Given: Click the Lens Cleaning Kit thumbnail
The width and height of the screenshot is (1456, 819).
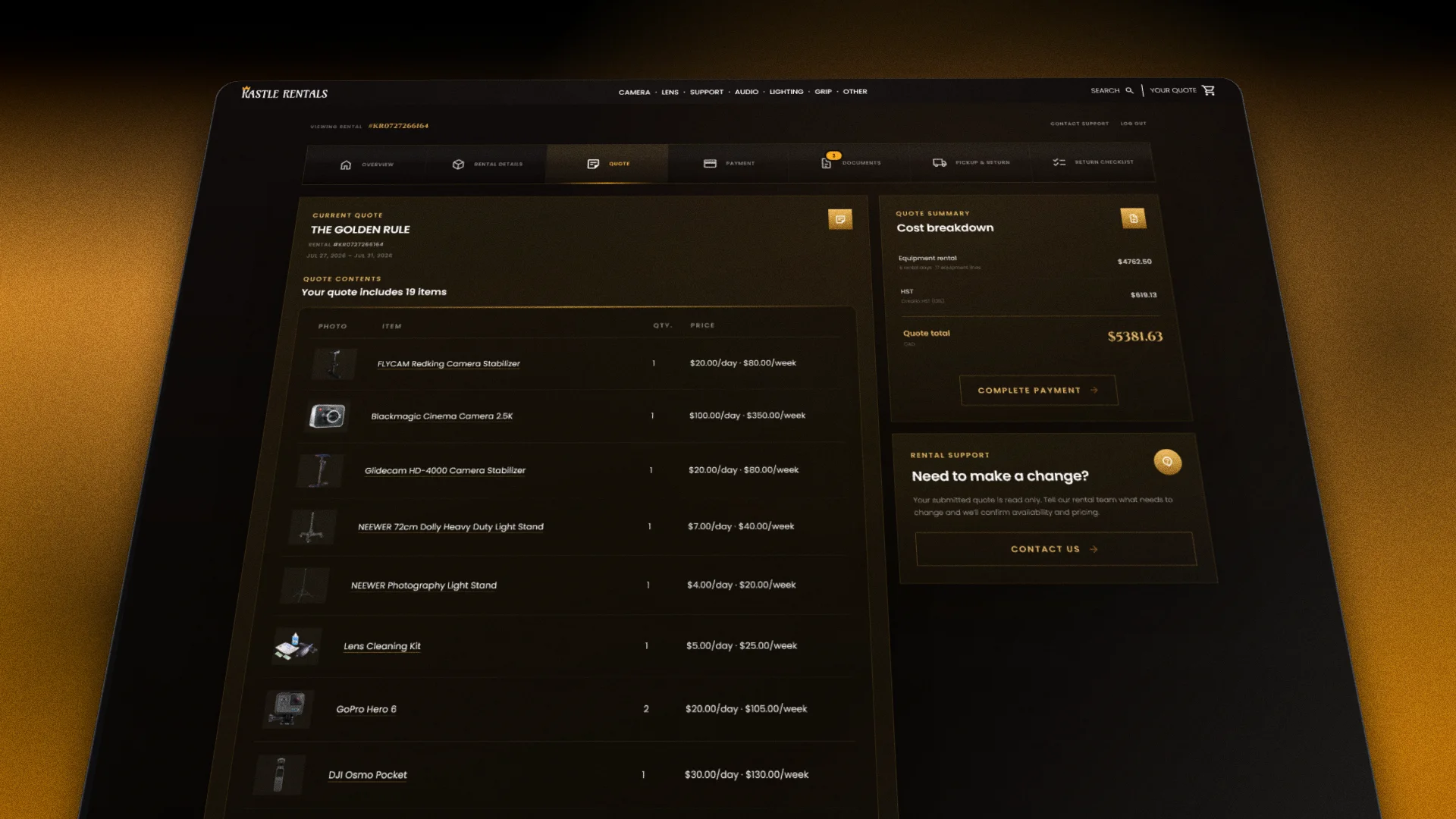Looking at the screenshot, I should click(296, 647).
